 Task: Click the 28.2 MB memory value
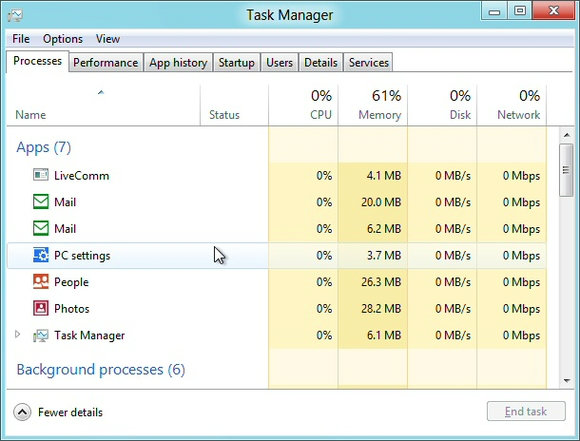(381, 309)
